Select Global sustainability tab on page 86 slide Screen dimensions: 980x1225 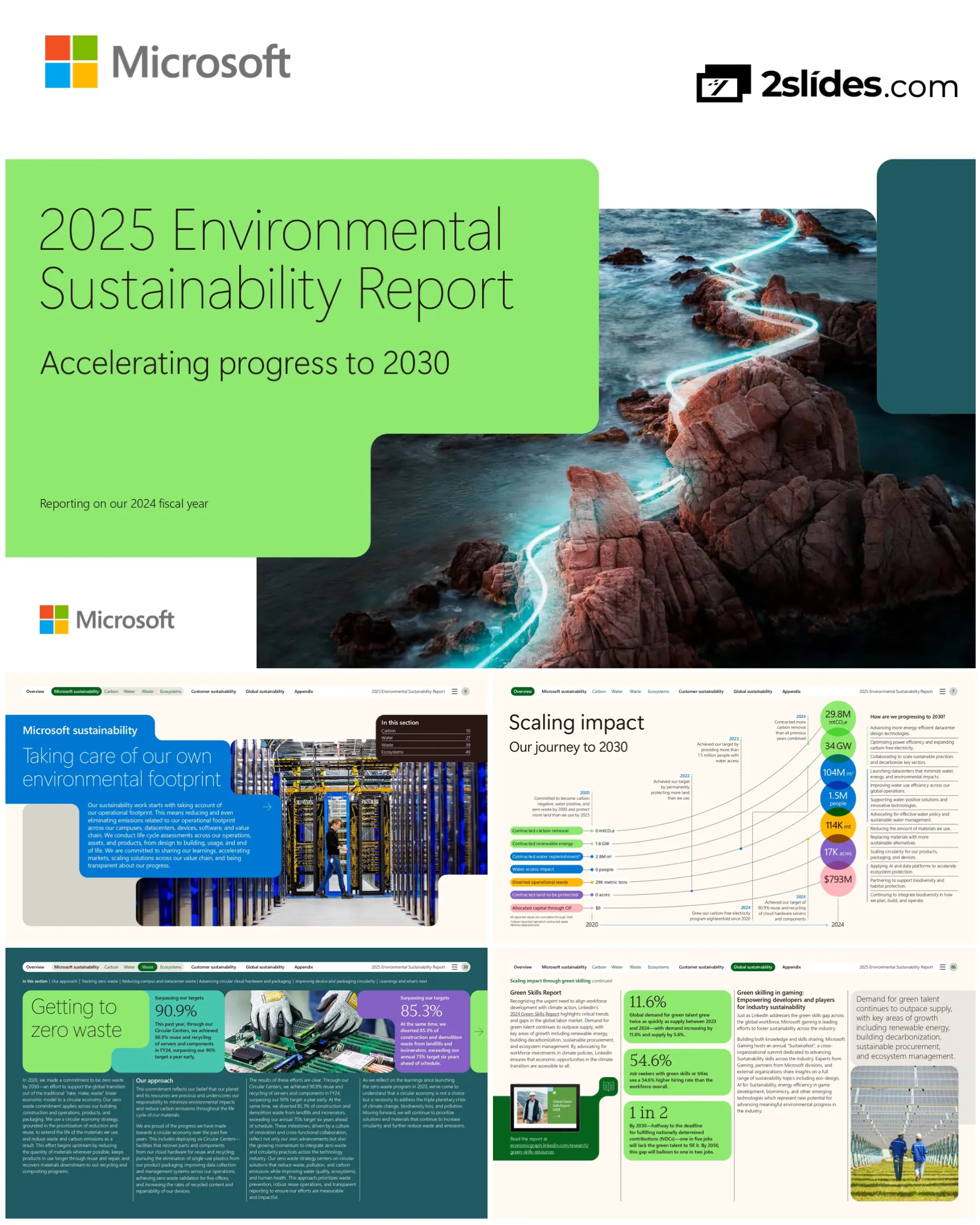click(x=753, y=967)
